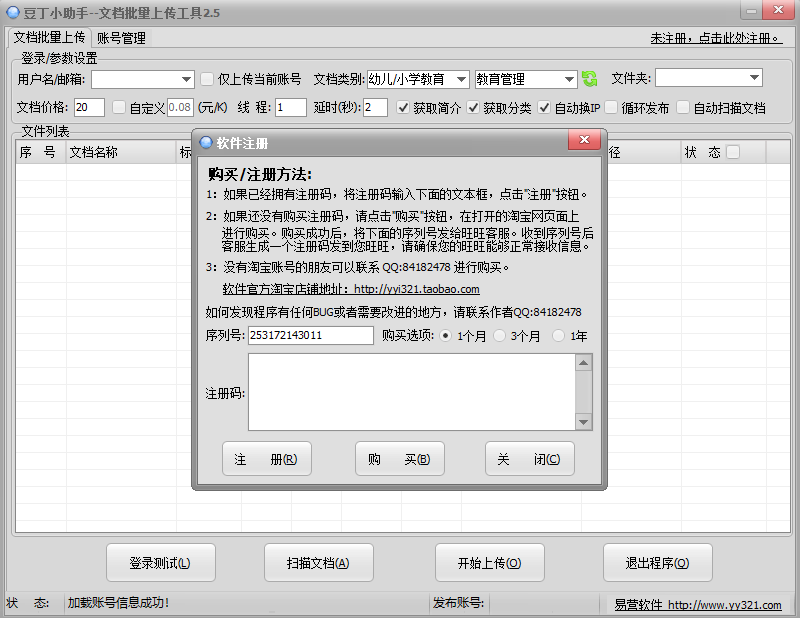The height and width of the screenshot is (618, 800).
Task: Click the 注册码 scrollbar down arrow
Action: 583,422
